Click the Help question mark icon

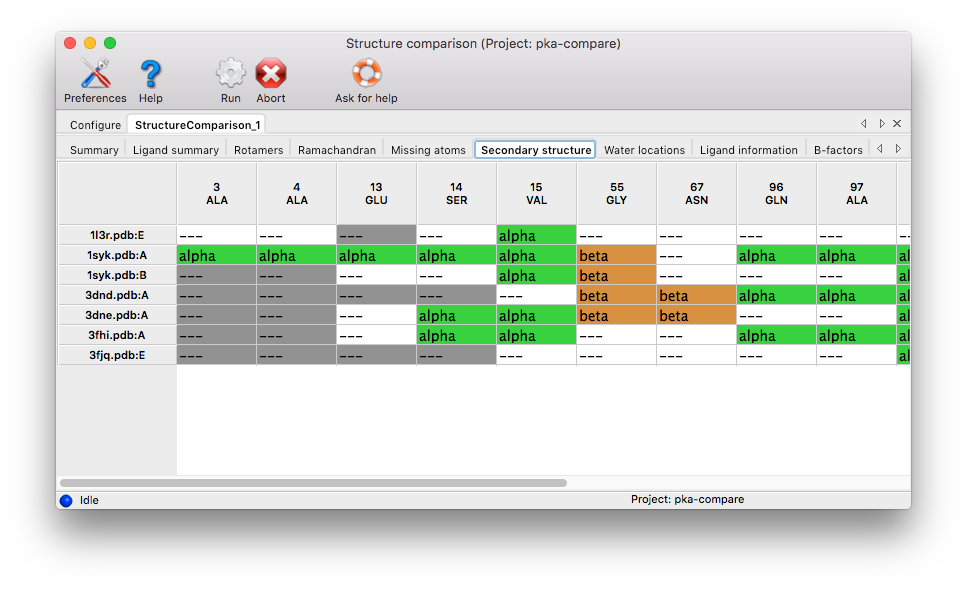[150, 75]
